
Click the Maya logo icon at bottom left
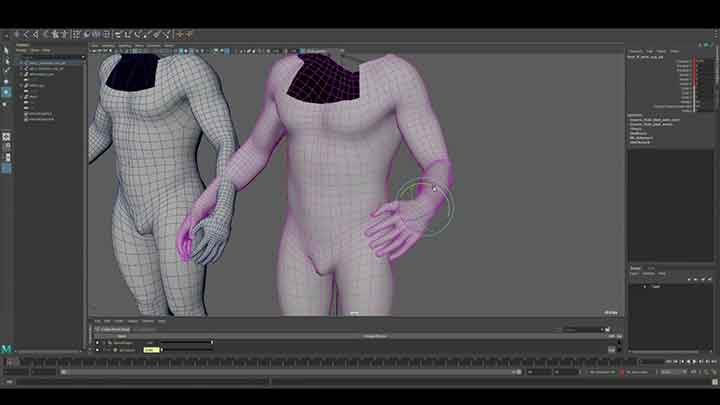(6, 349)
